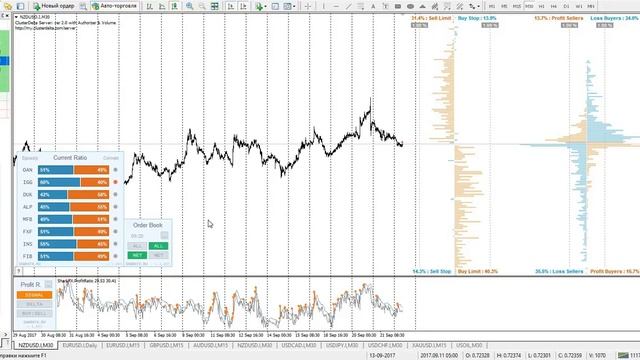Click the New Order (Новый ордер) button
This screenshot has height=360, width=640.
click(54, 6)
